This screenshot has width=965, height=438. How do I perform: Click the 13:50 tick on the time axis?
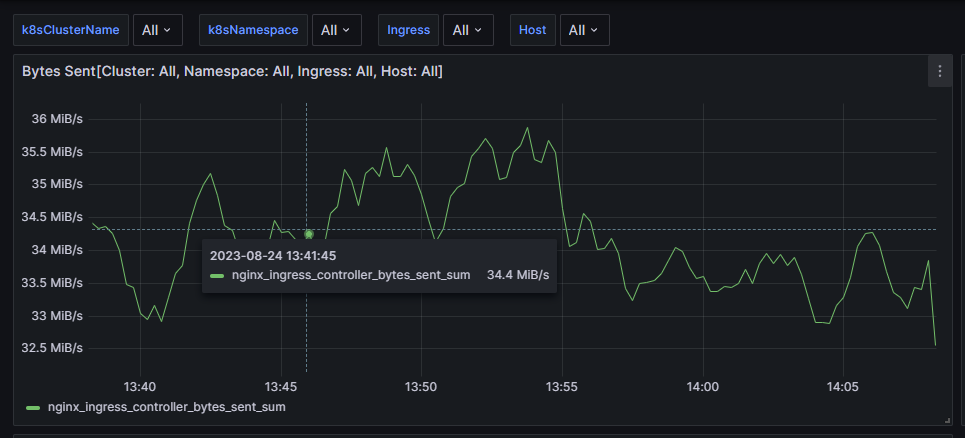click(421, 386)
